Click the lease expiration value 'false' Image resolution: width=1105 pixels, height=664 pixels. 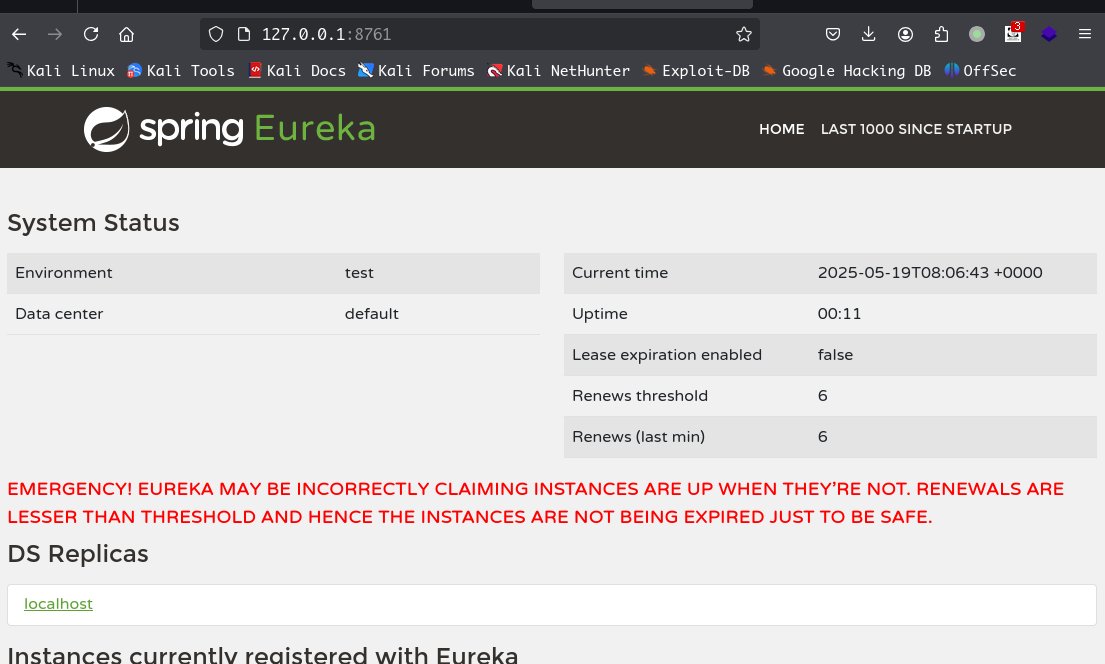point(835,355)
